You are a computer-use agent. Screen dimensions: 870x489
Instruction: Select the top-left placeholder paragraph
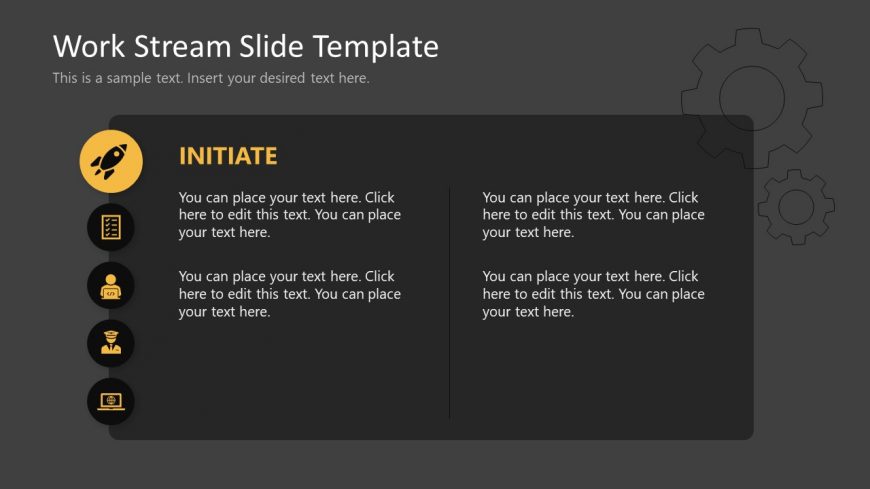pyautogui.click(x=290, y=215)
